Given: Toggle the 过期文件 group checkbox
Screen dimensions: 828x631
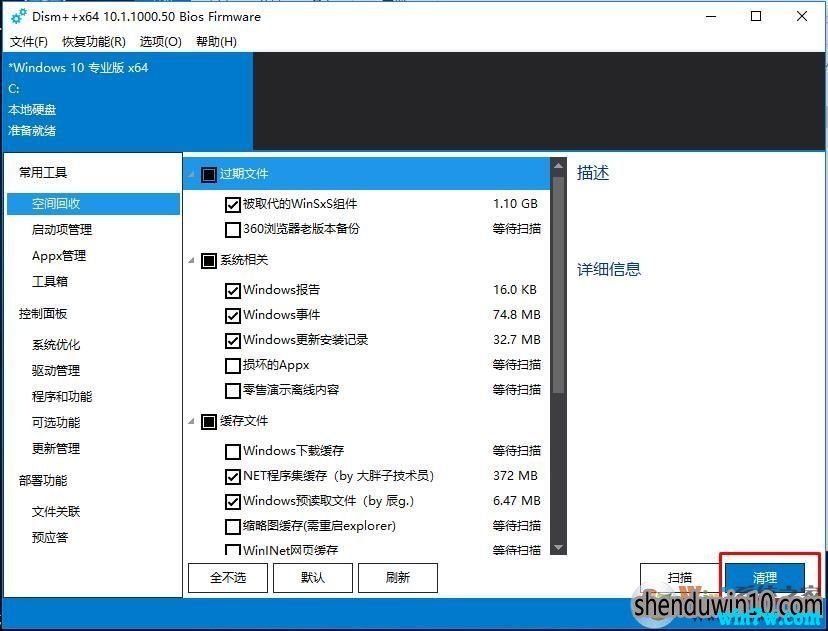Looking at the screenshot, I should [x=209, y=174].
